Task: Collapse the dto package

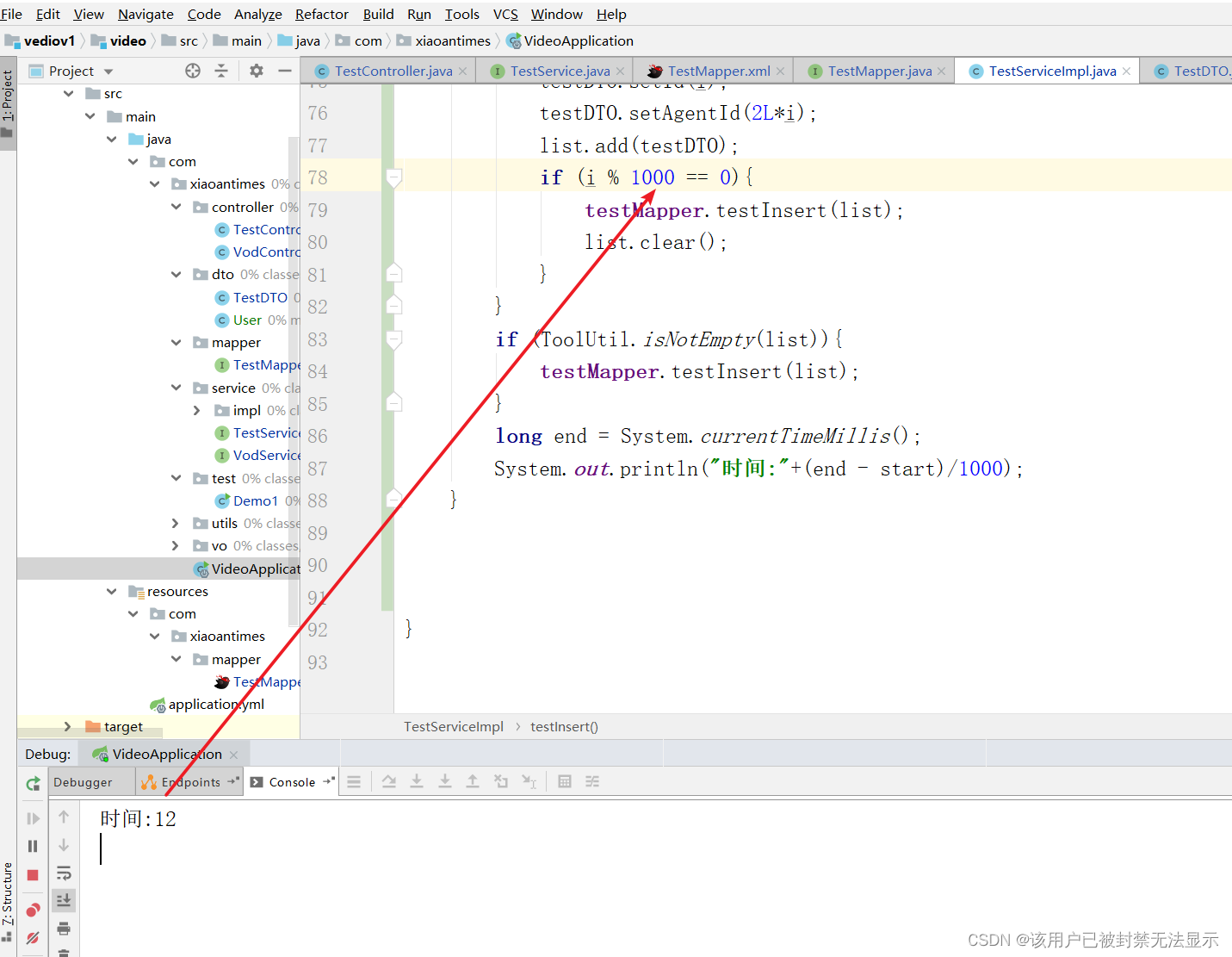Action: (176, 275)
